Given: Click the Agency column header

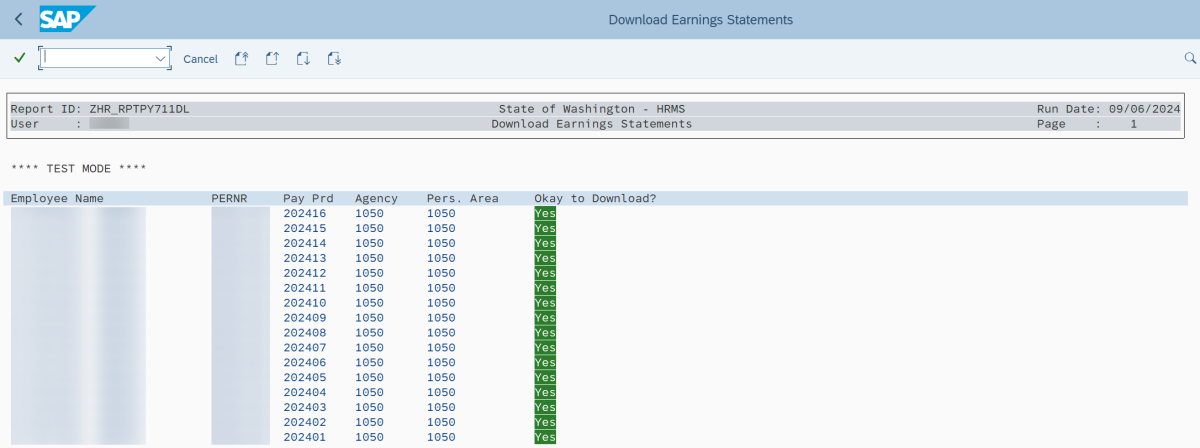Looking at the screenshot, I should click(376, 198).
